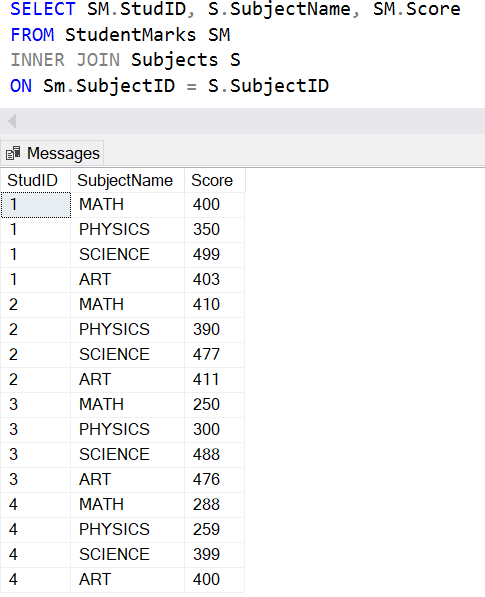Select MATH cell in the row scoring 250
This screenshot has width=485, height=597.
pos(128,405)
